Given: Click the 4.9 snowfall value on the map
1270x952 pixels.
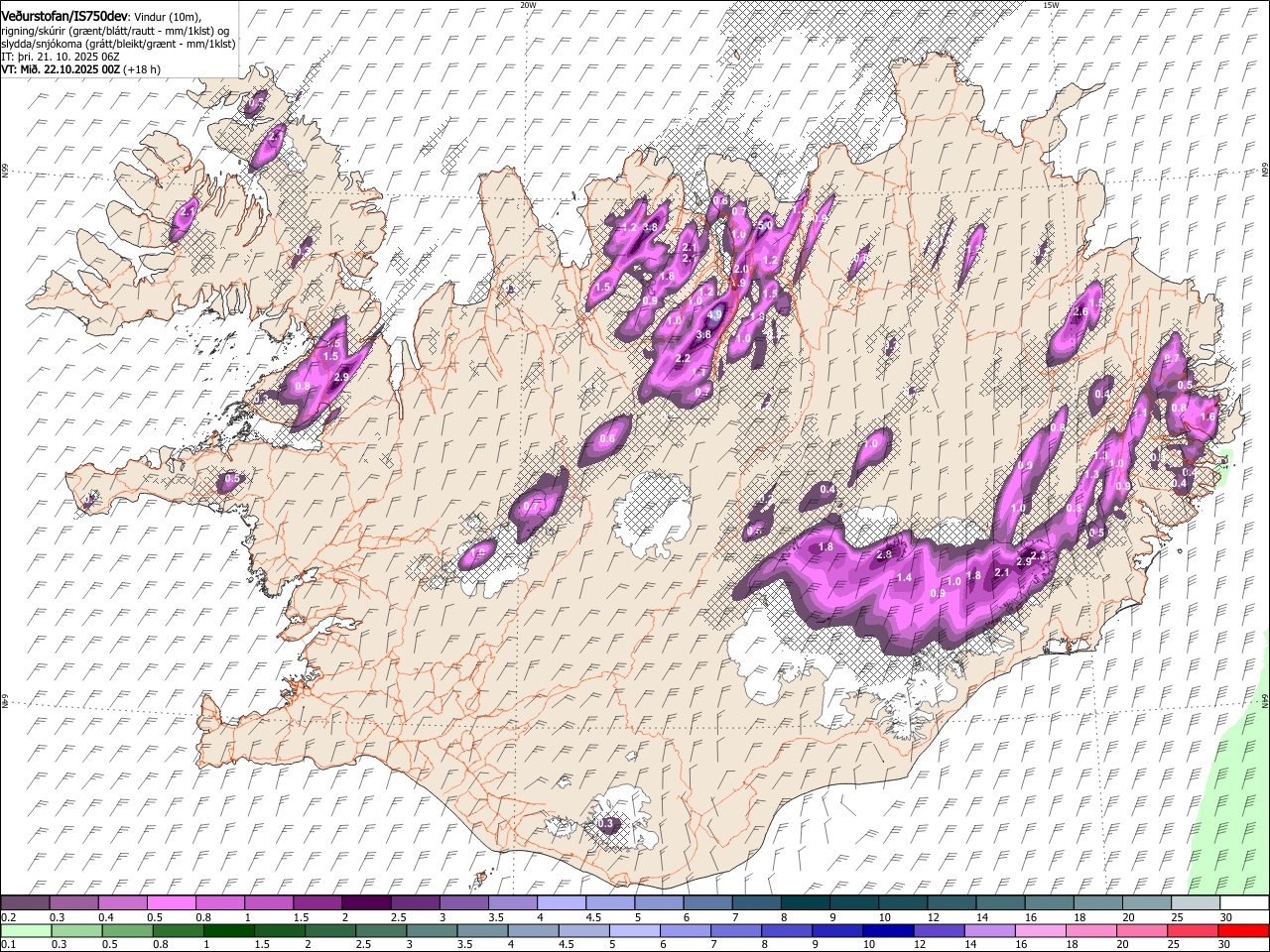Looking at the screenshot, I should tap(714, 314).
